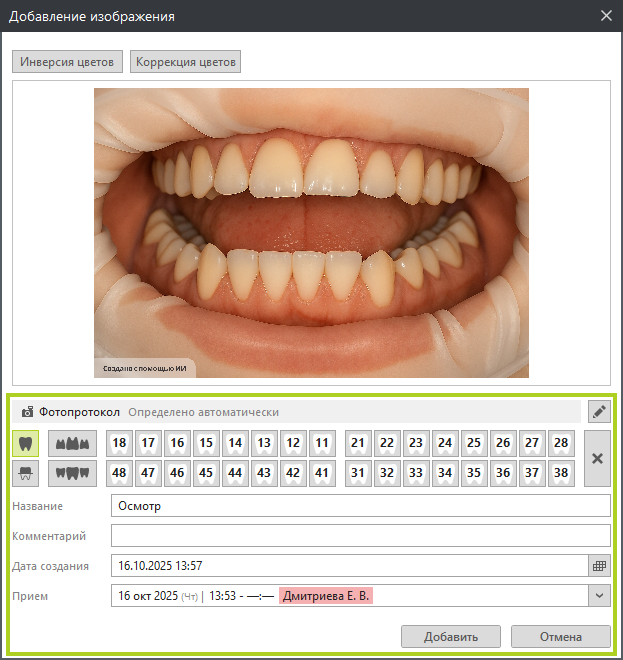The image size is (623, 660).
Task: Open calendar picker for Дата создания
Action: pos(599,565)
